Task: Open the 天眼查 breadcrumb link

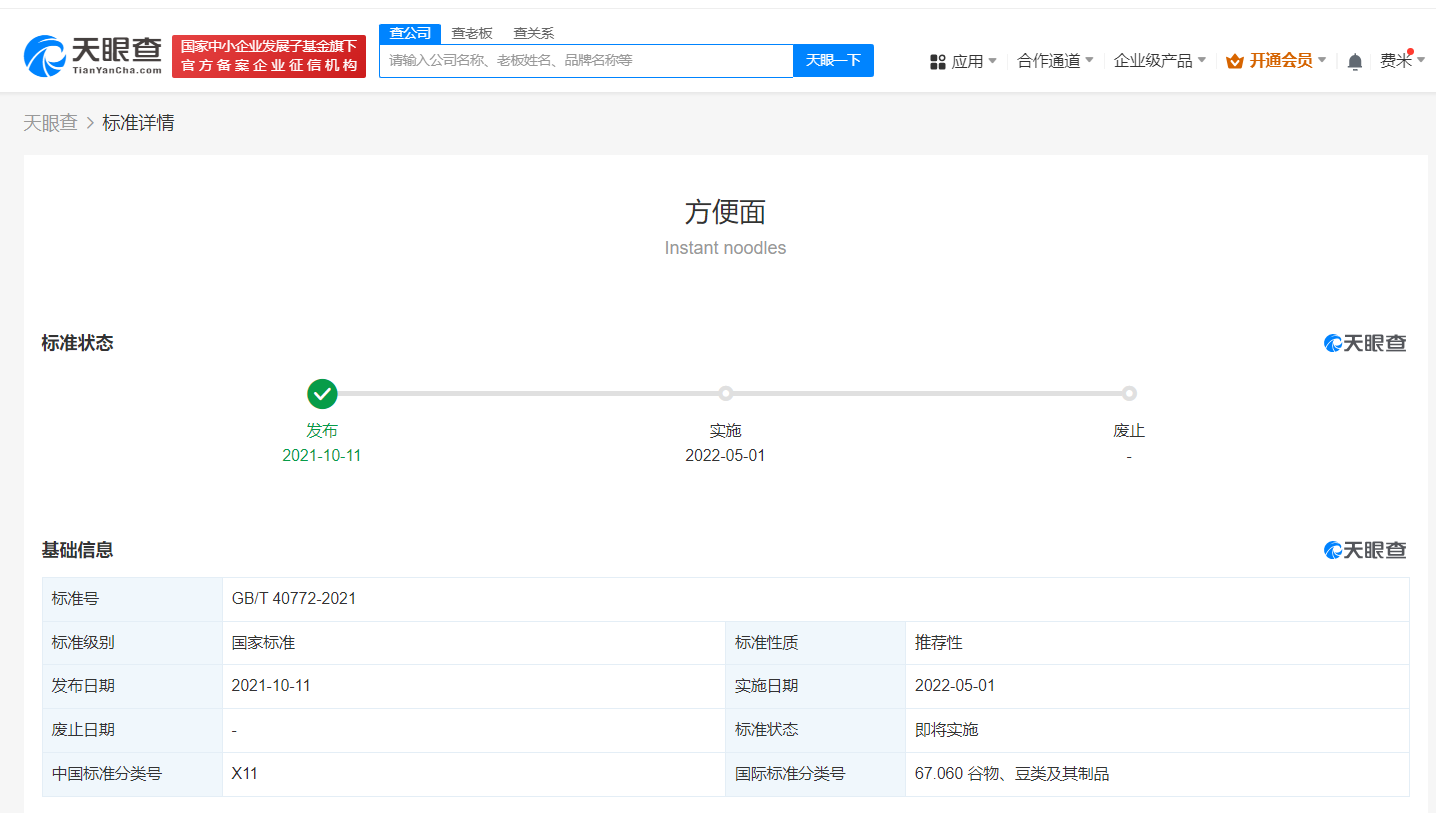Action: coord(50,122)
